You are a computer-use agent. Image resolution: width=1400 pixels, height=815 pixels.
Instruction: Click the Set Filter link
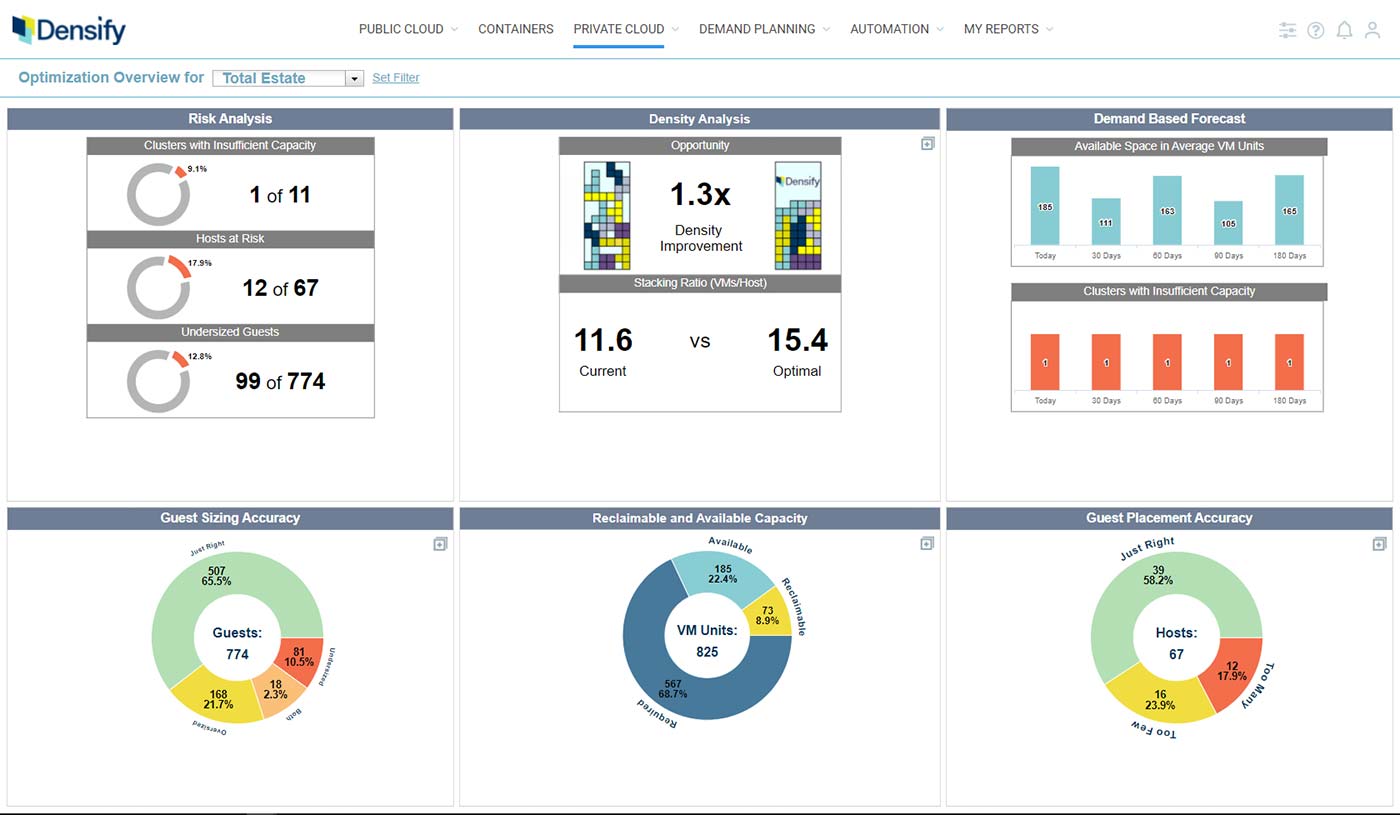[396, 78]
